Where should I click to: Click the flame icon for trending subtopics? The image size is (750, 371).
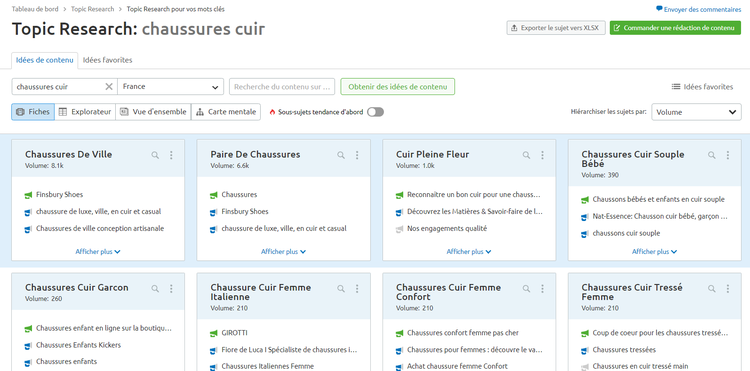(273, 112)
